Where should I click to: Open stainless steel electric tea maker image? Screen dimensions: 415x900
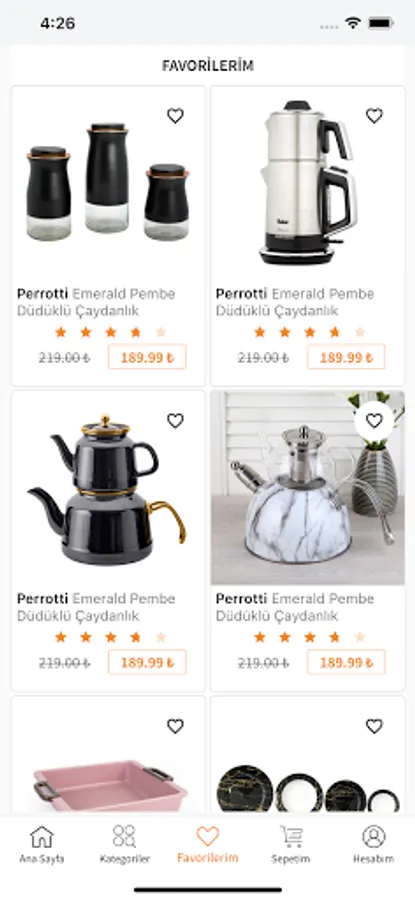point(308,182)
